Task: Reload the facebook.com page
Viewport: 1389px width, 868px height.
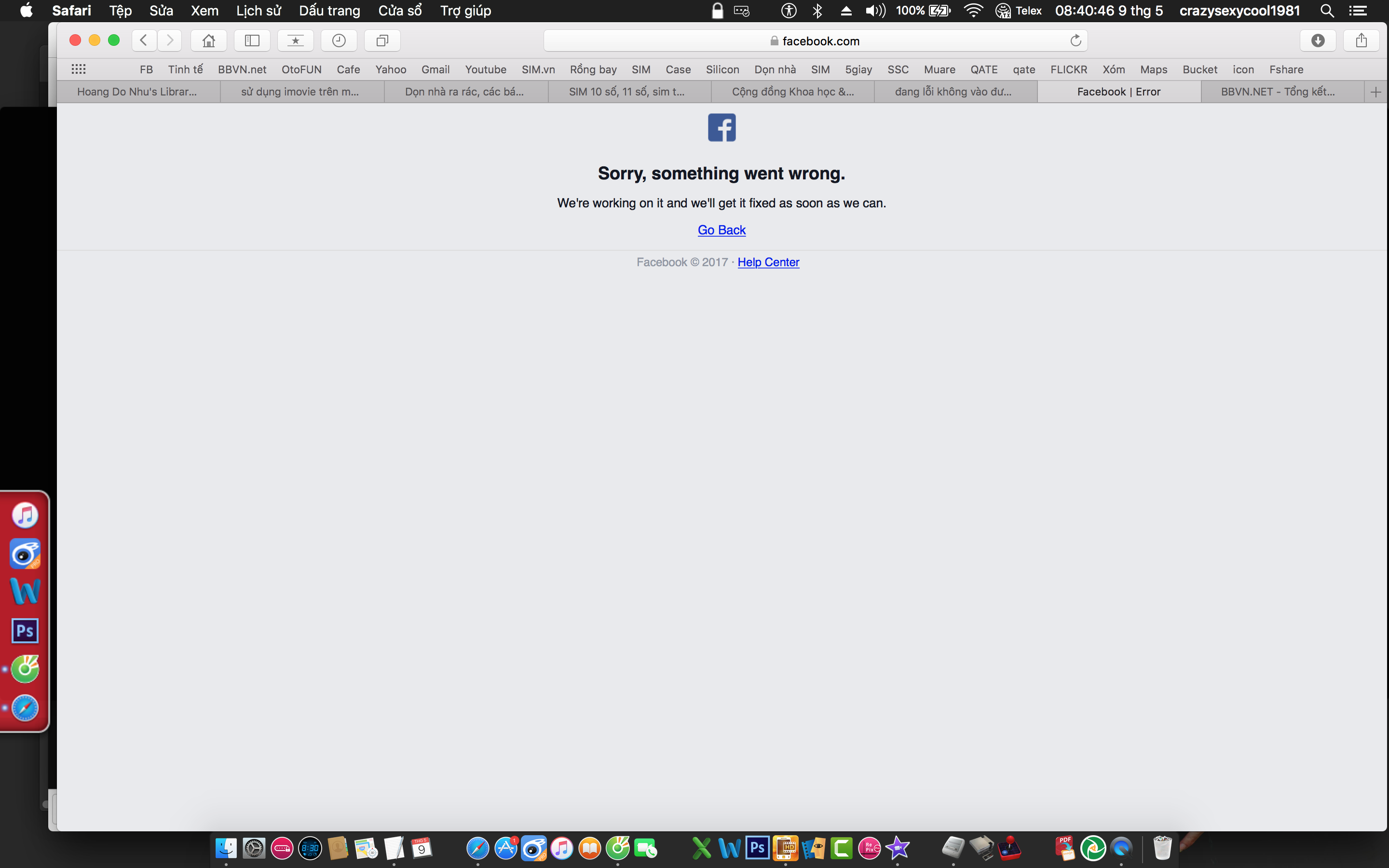Action: point(1076,40)
